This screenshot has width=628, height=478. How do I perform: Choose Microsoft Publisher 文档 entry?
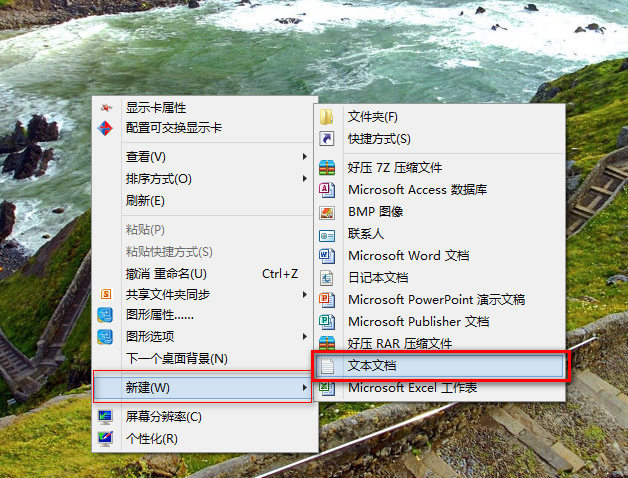tap(440, 322)
